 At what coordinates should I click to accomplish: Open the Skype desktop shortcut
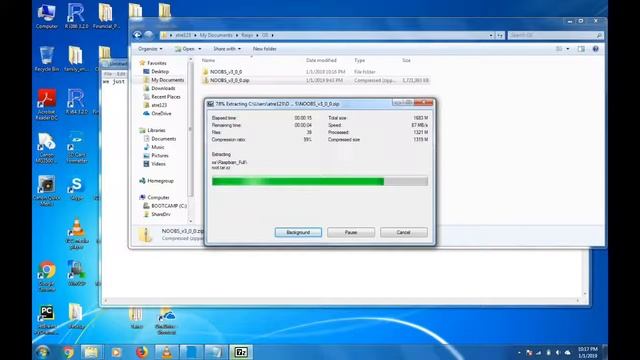coord(76,189)
